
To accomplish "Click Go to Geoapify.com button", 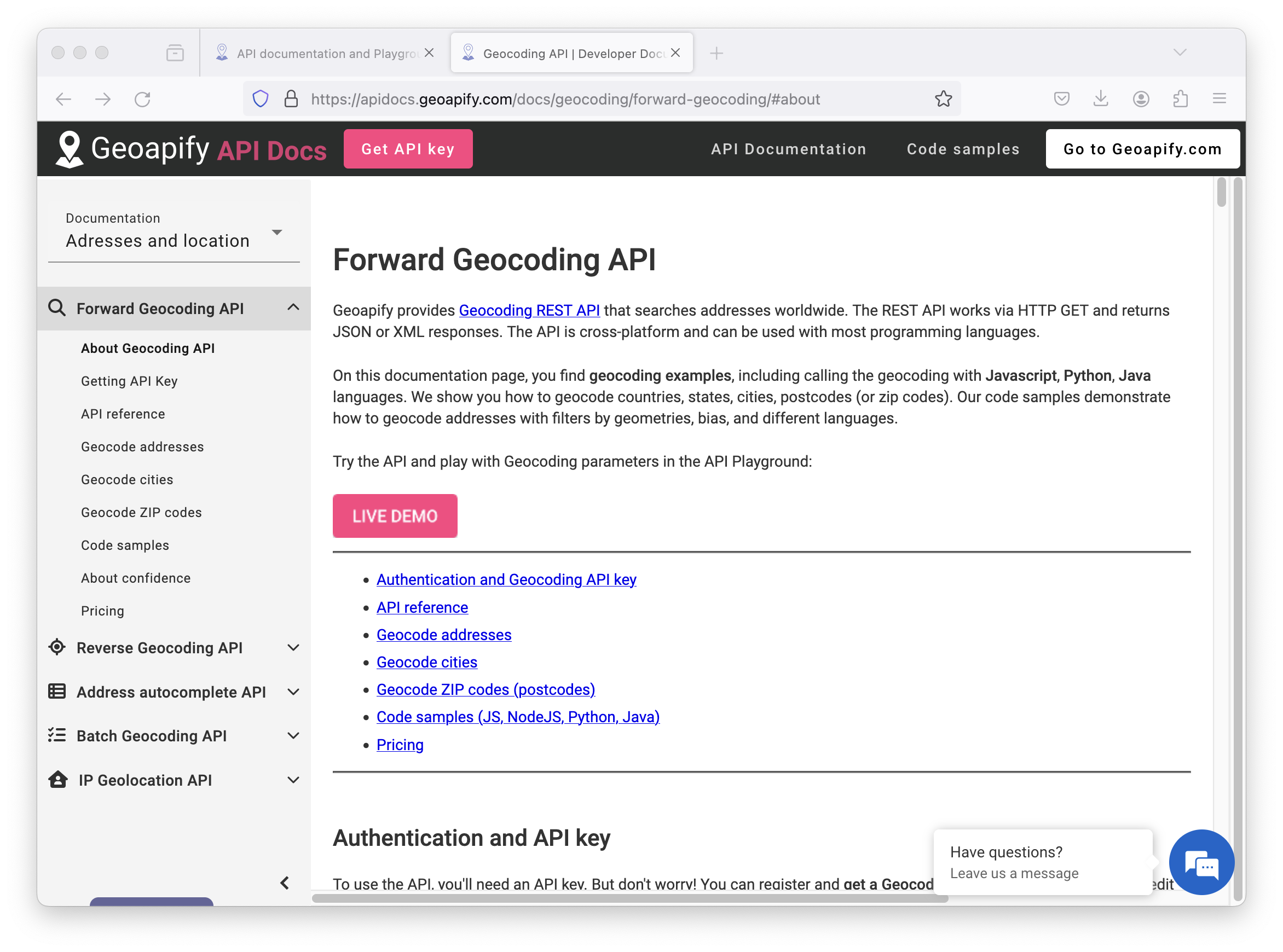I will coord(1142,149).
